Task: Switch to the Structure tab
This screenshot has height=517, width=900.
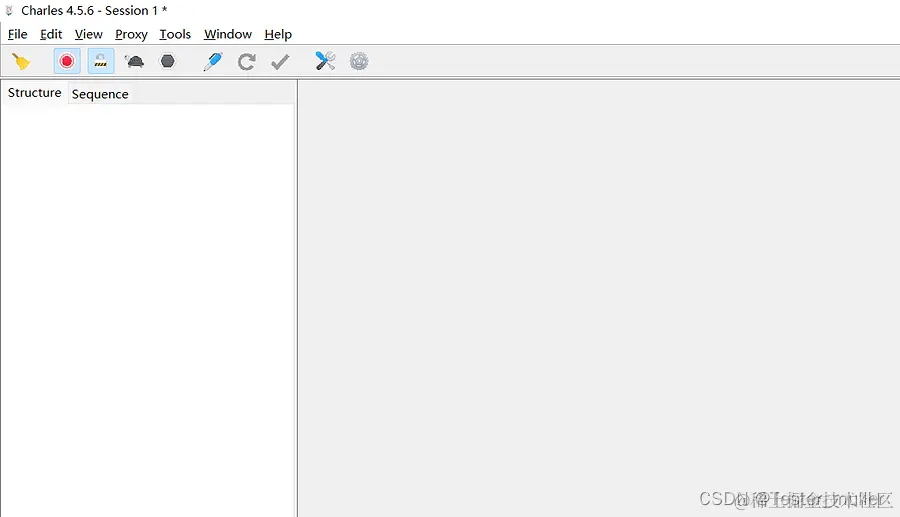Action: pos(34,93)
